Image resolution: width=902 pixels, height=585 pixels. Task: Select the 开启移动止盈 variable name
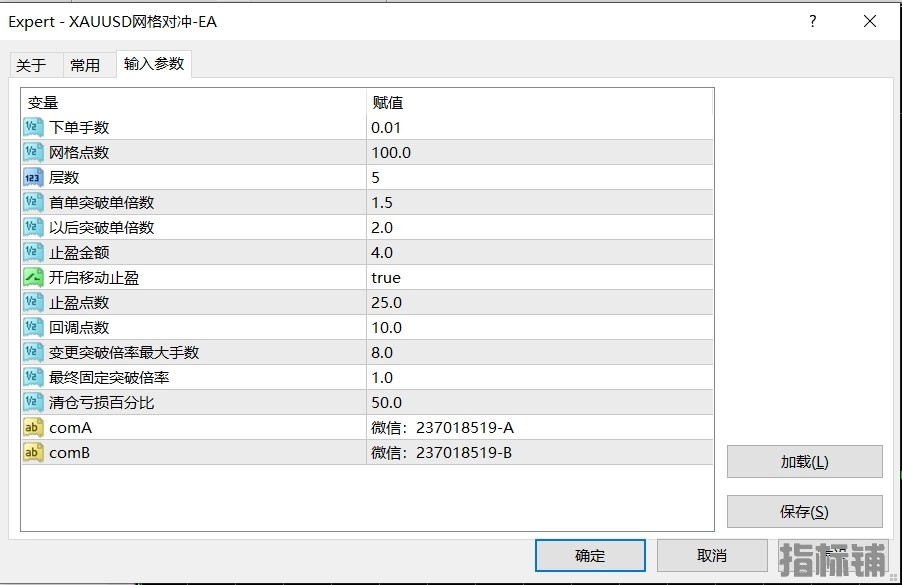pyautogui.click(x=94, y=278)
